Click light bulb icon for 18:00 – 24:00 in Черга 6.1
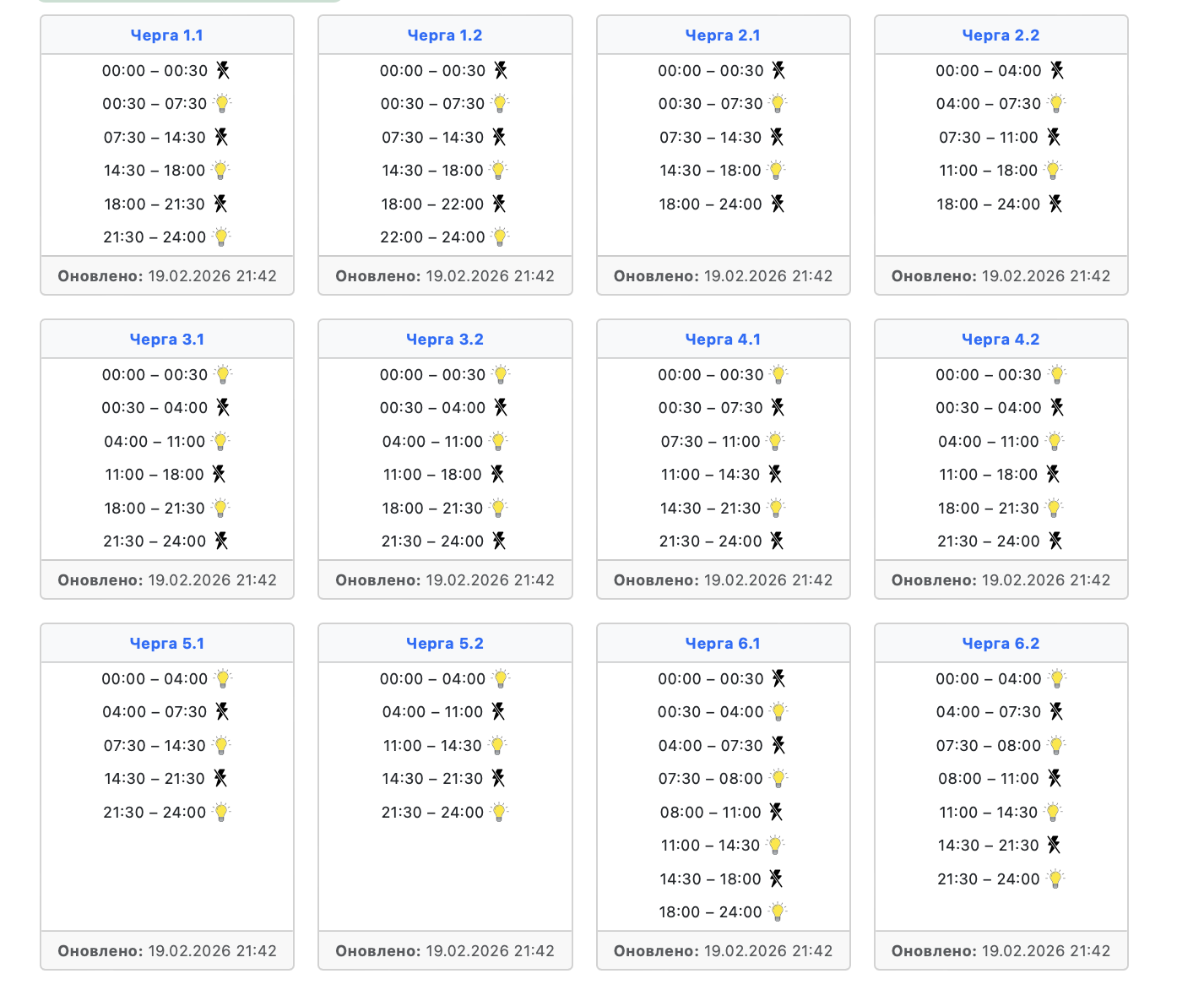The height and width of the screenshot is (990, 1204). point(778,912)
